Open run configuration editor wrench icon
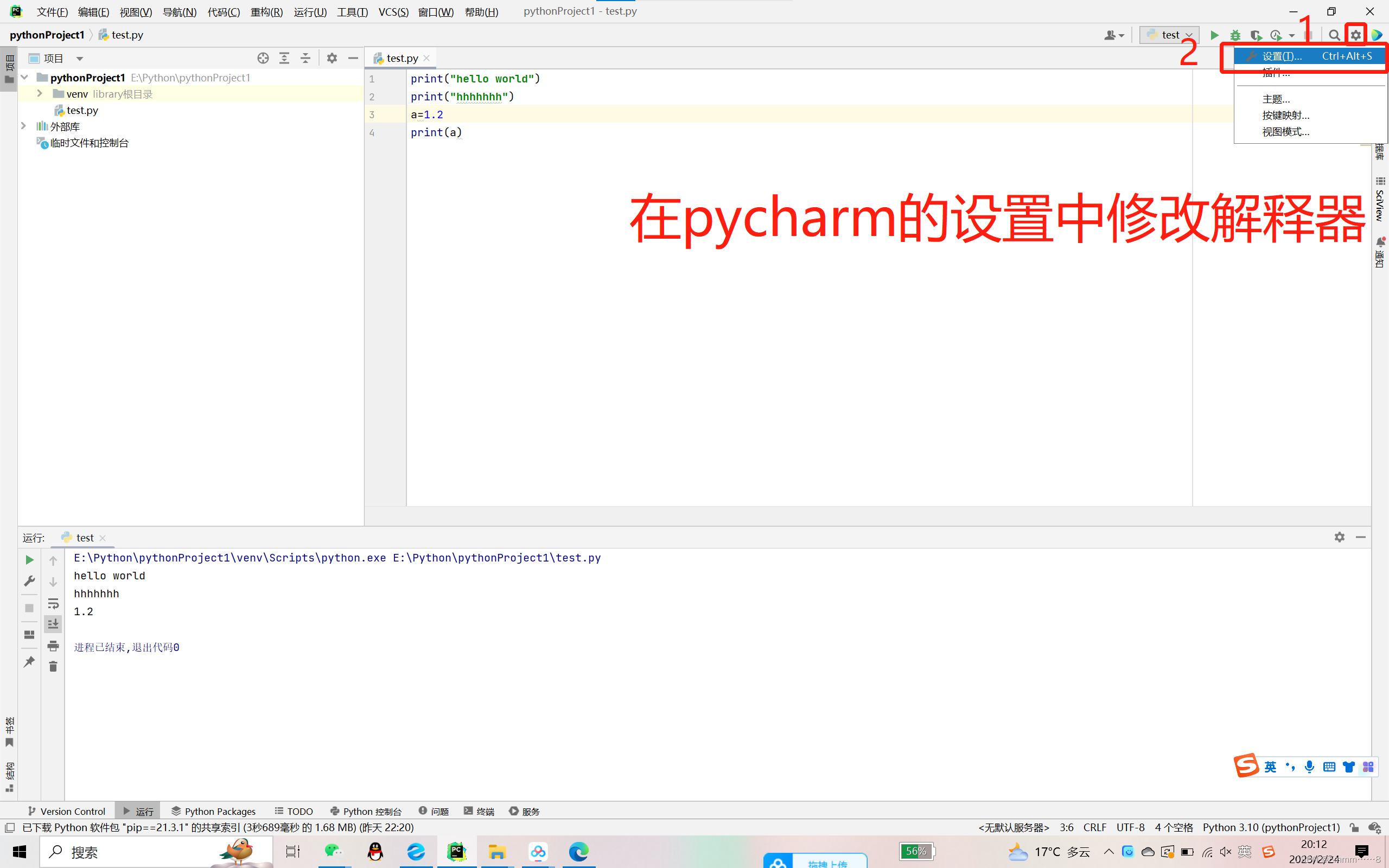 [29, 581]
